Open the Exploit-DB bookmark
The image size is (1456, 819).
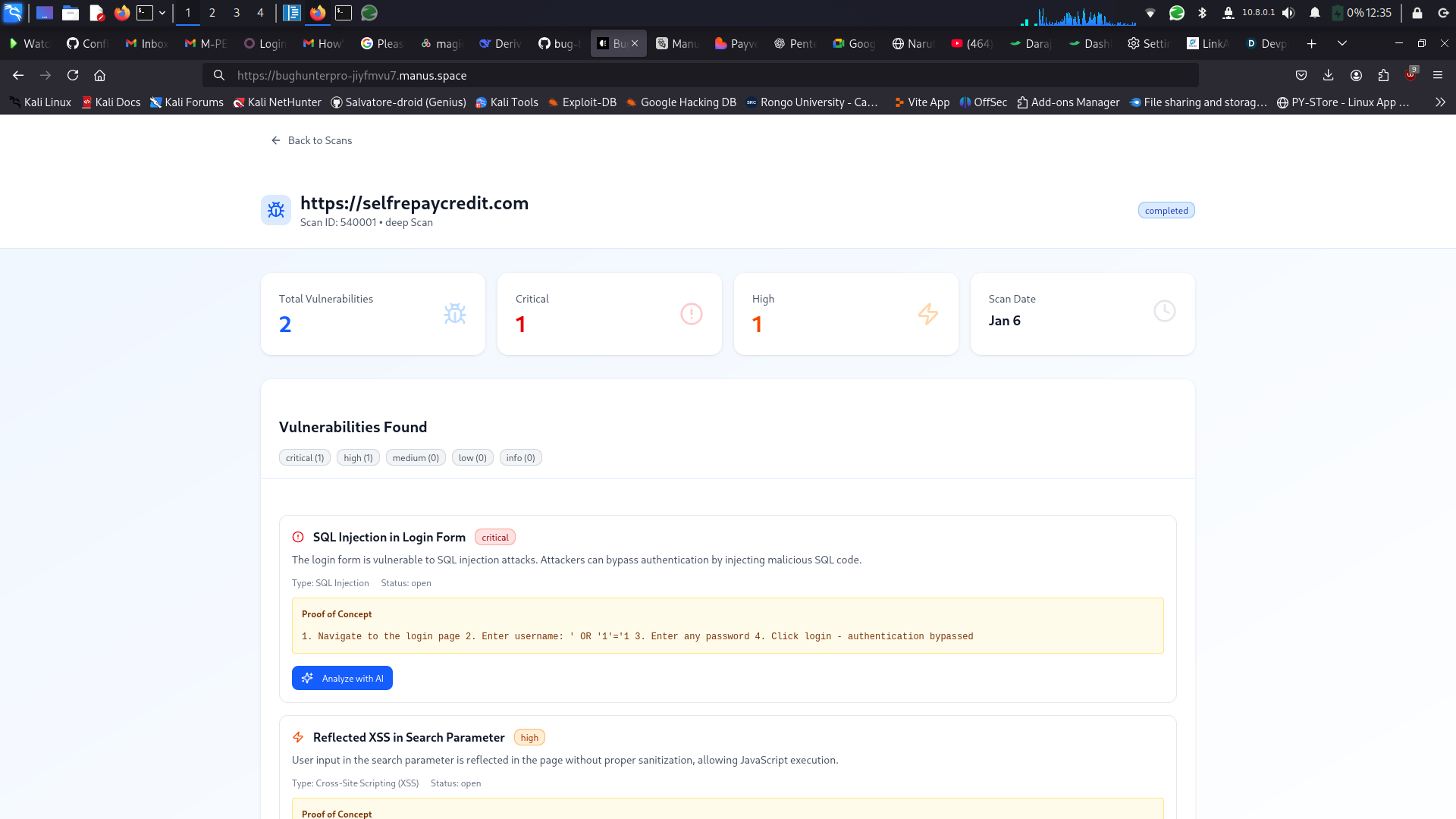click(582, 102)
